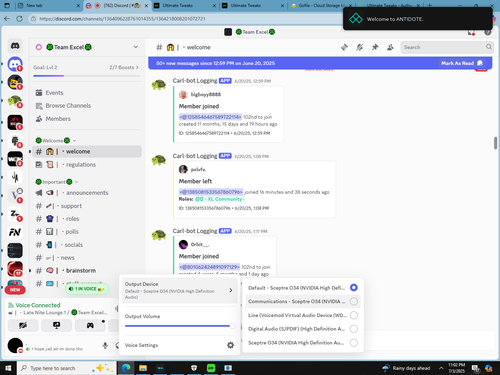The width and height of the screenshot is (500, 375).
Task: Open the server with the NEW badge
Action: pos(15,287)
